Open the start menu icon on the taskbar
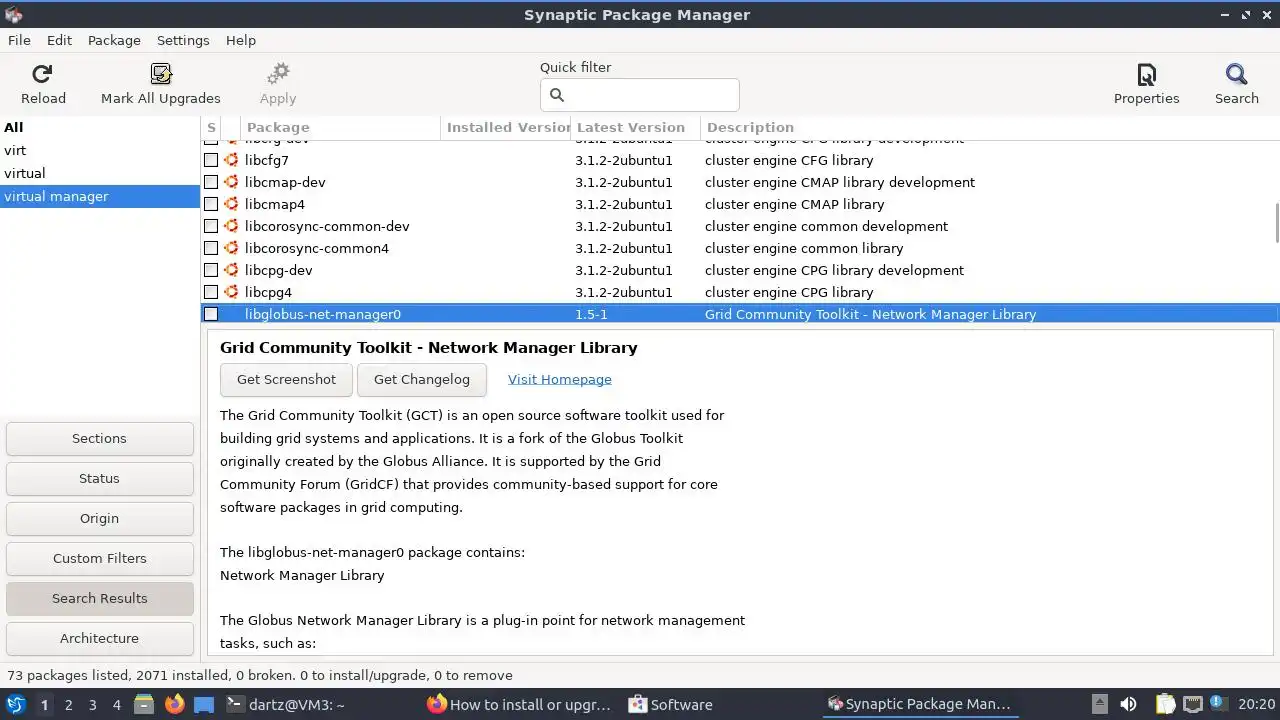Viewport: 1280px width, 720px height. 15,704
